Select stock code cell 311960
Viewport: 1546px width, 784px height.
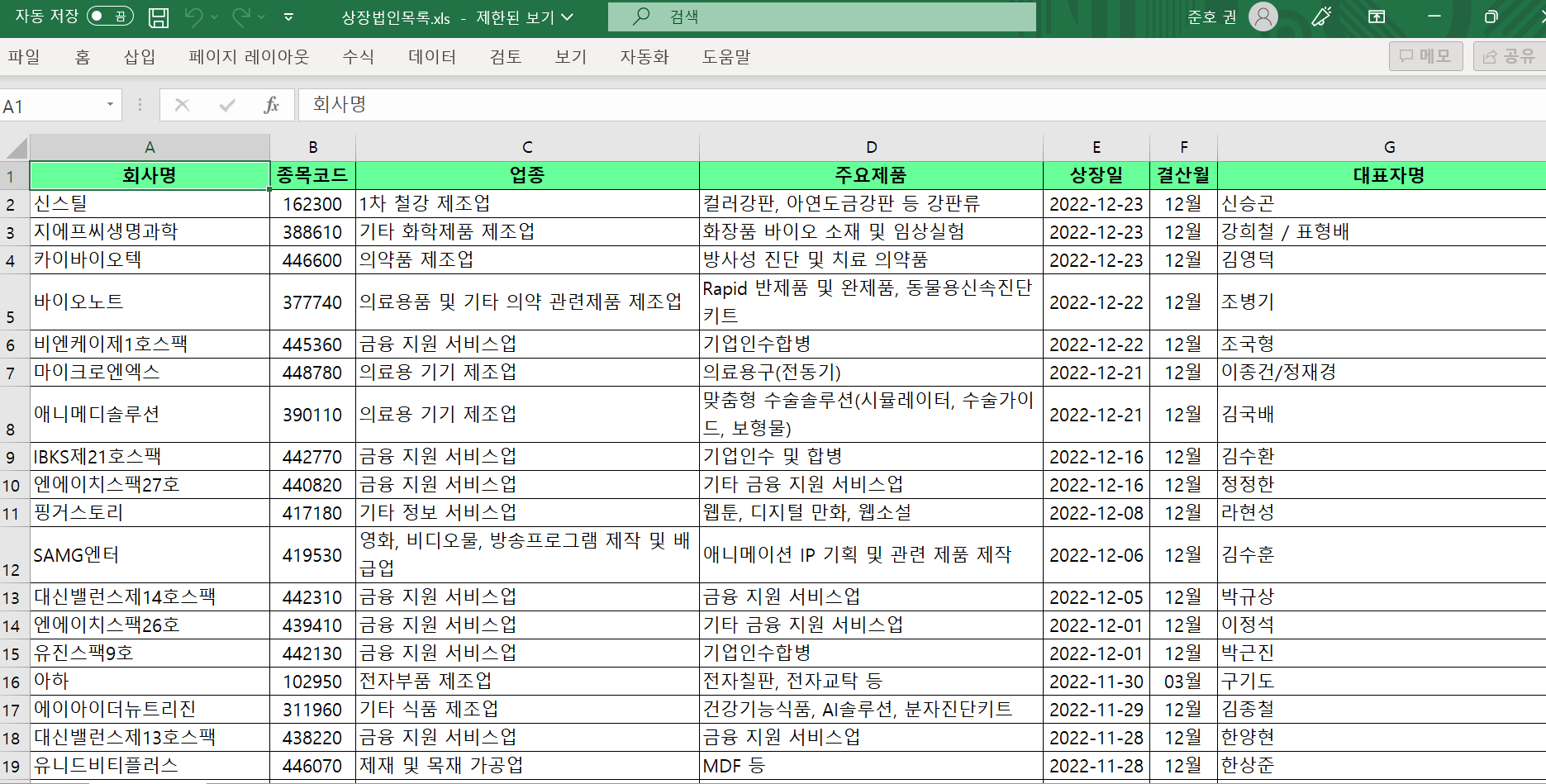point(312,710)
